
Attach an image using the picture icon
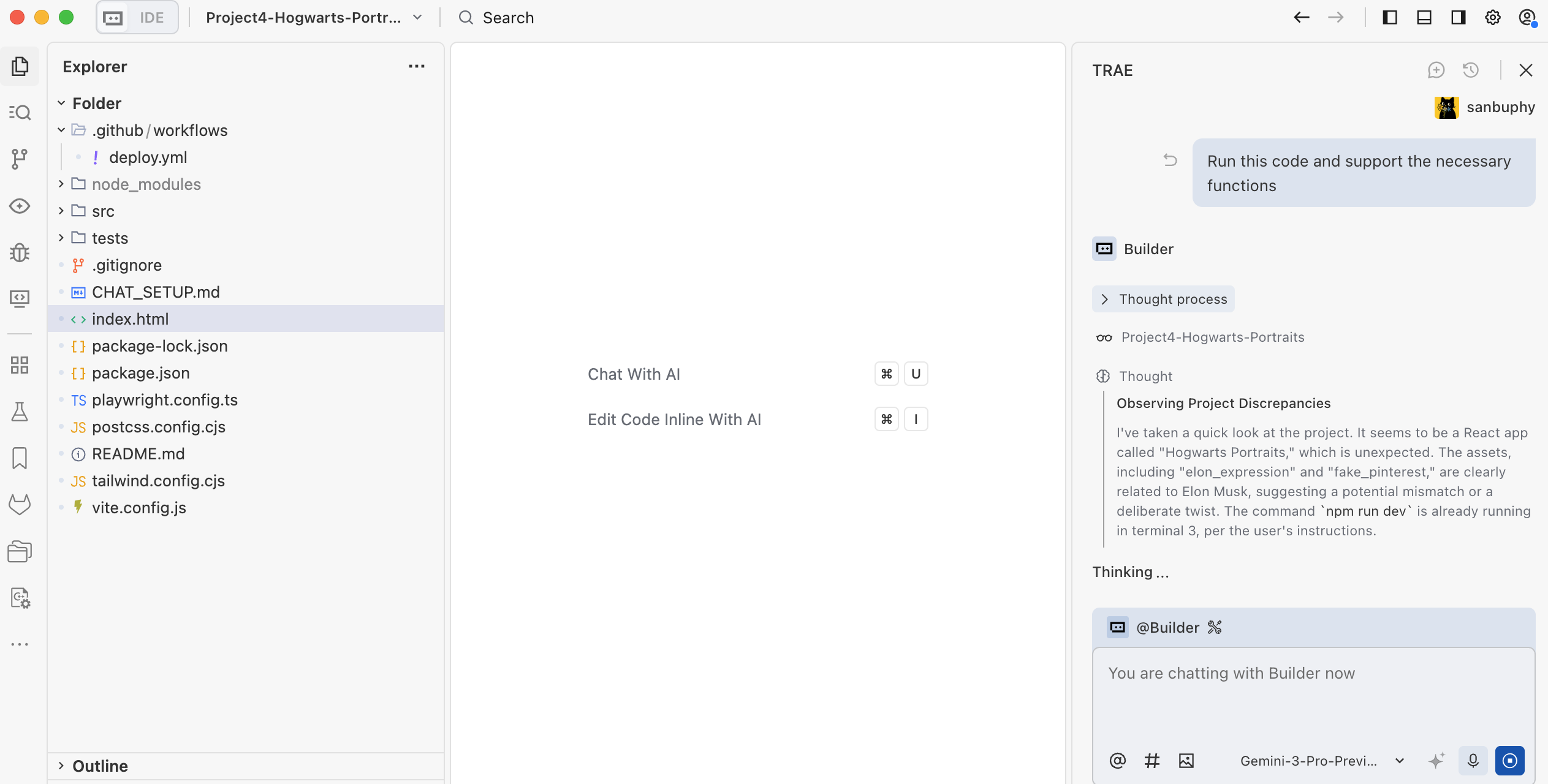point(1186,761)
